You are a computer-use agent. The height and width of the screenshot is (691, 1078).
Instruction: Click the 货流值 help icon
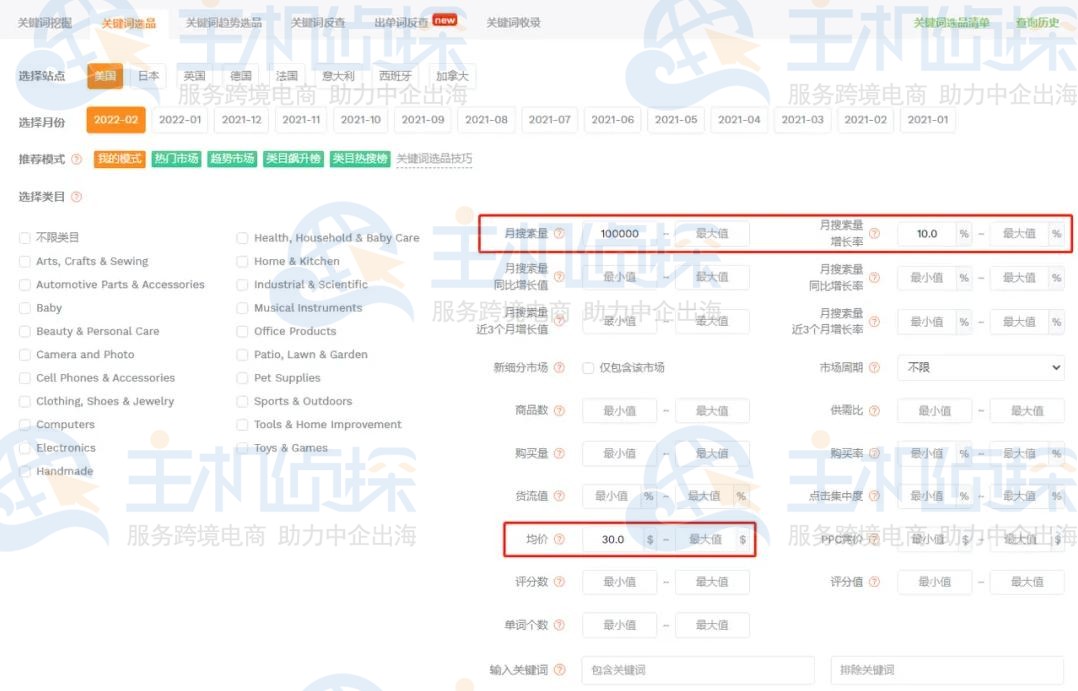tap(560, 493)
